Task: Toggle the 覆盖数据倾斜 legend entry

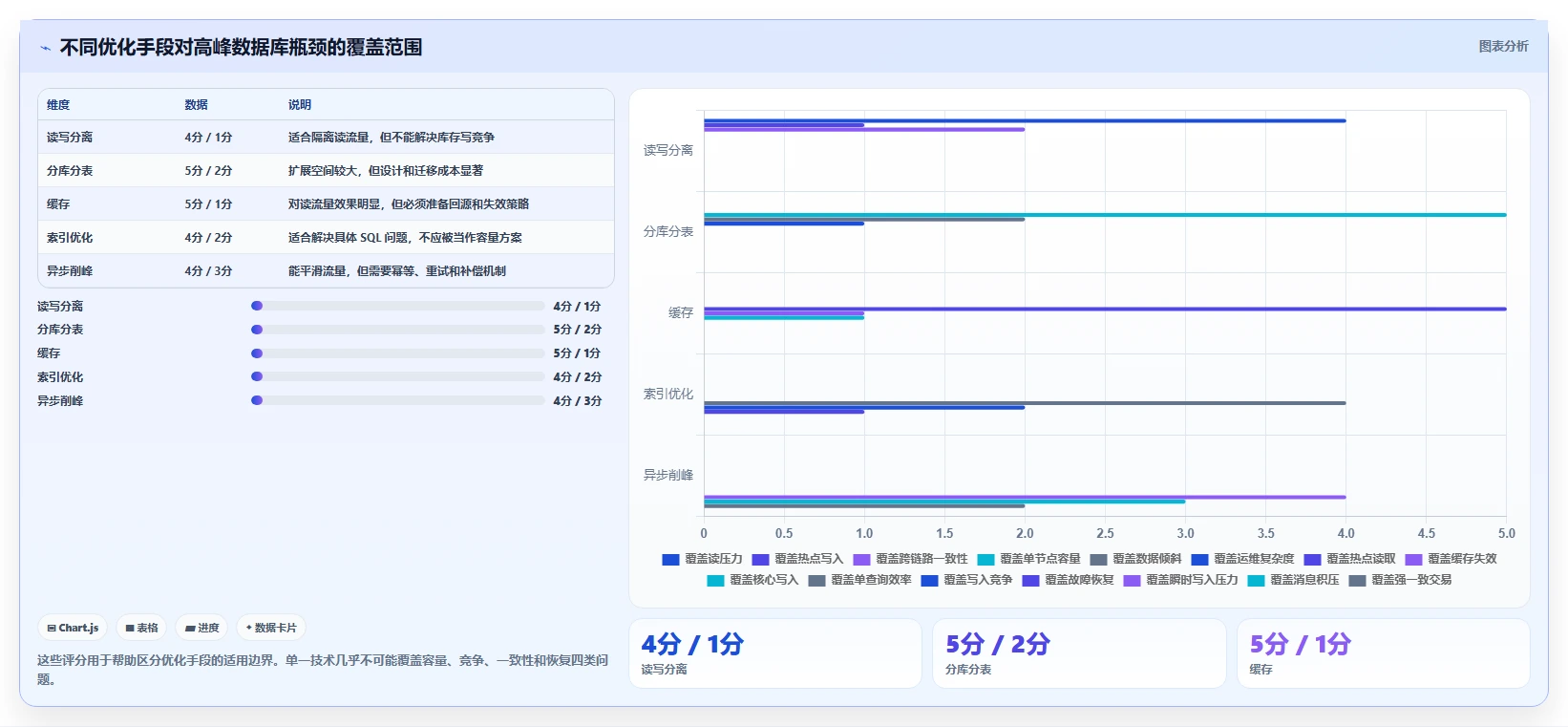Action: (1135, 559)
